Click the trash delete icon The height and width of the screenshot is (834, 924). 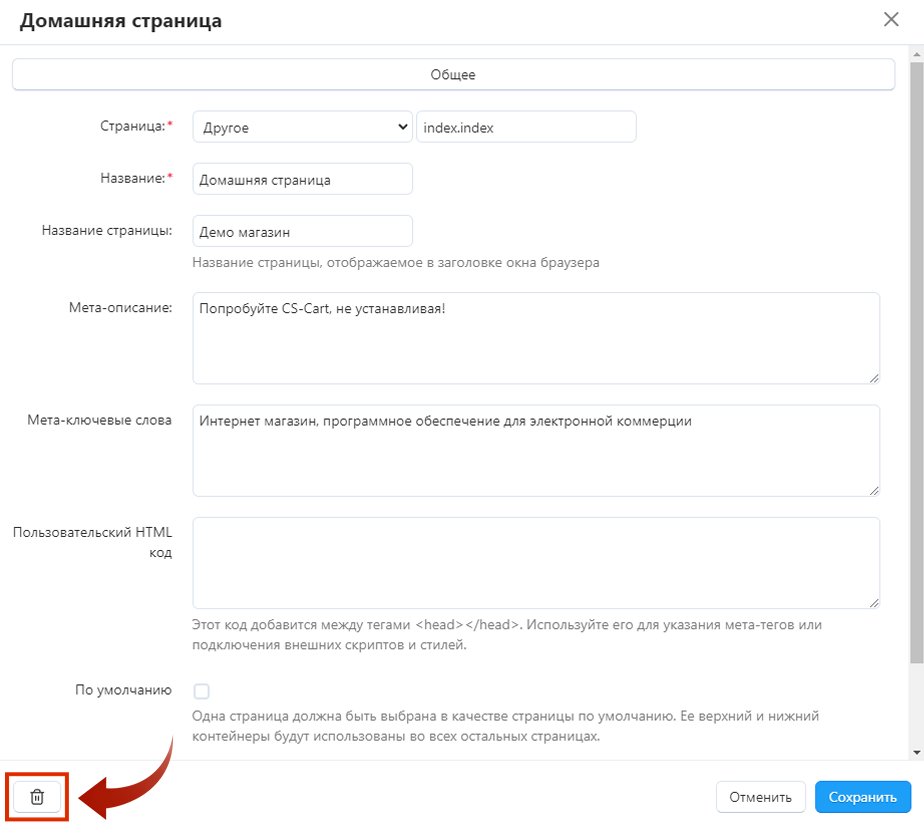[x=37, y=797]
